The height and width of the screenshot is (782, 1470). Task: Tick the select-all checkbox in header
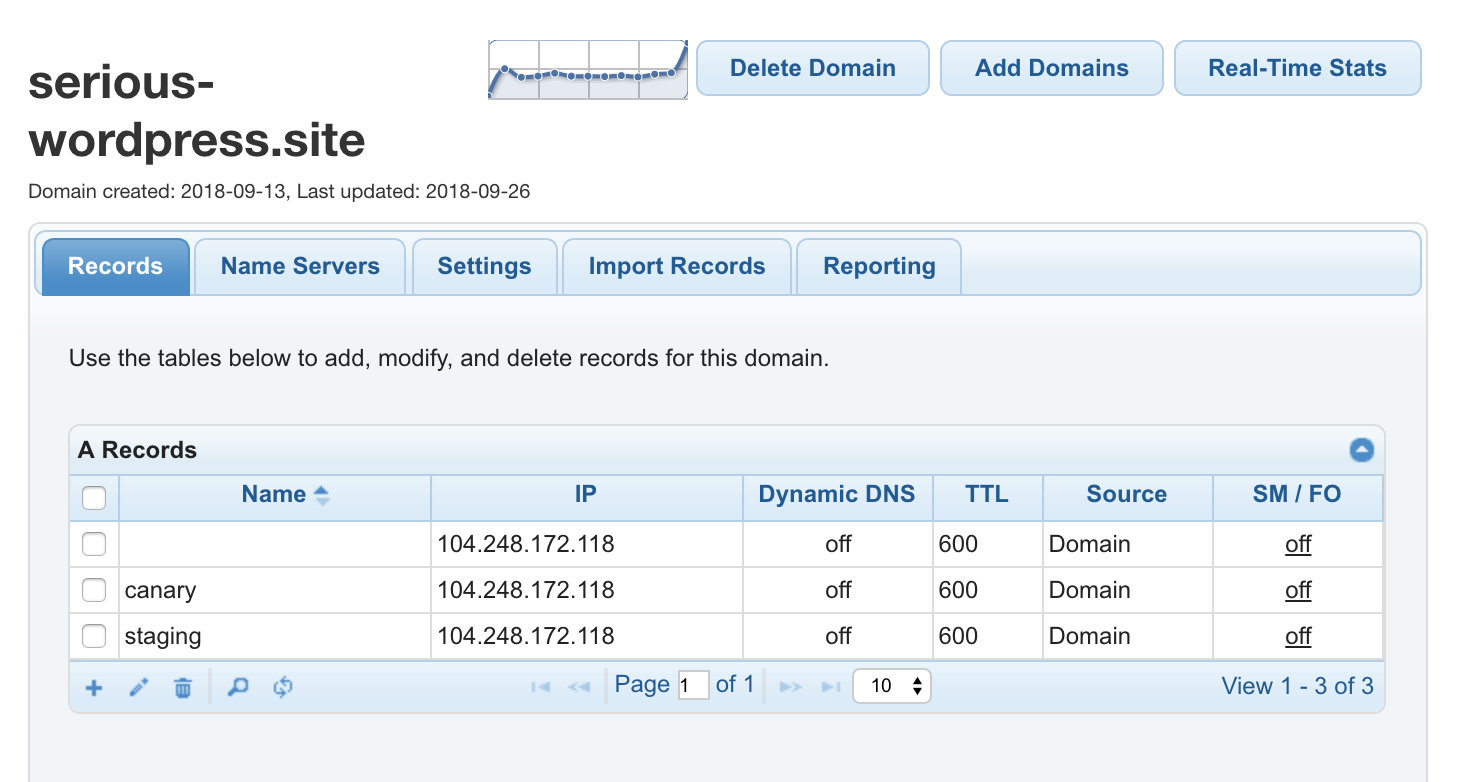coord(94,497)
